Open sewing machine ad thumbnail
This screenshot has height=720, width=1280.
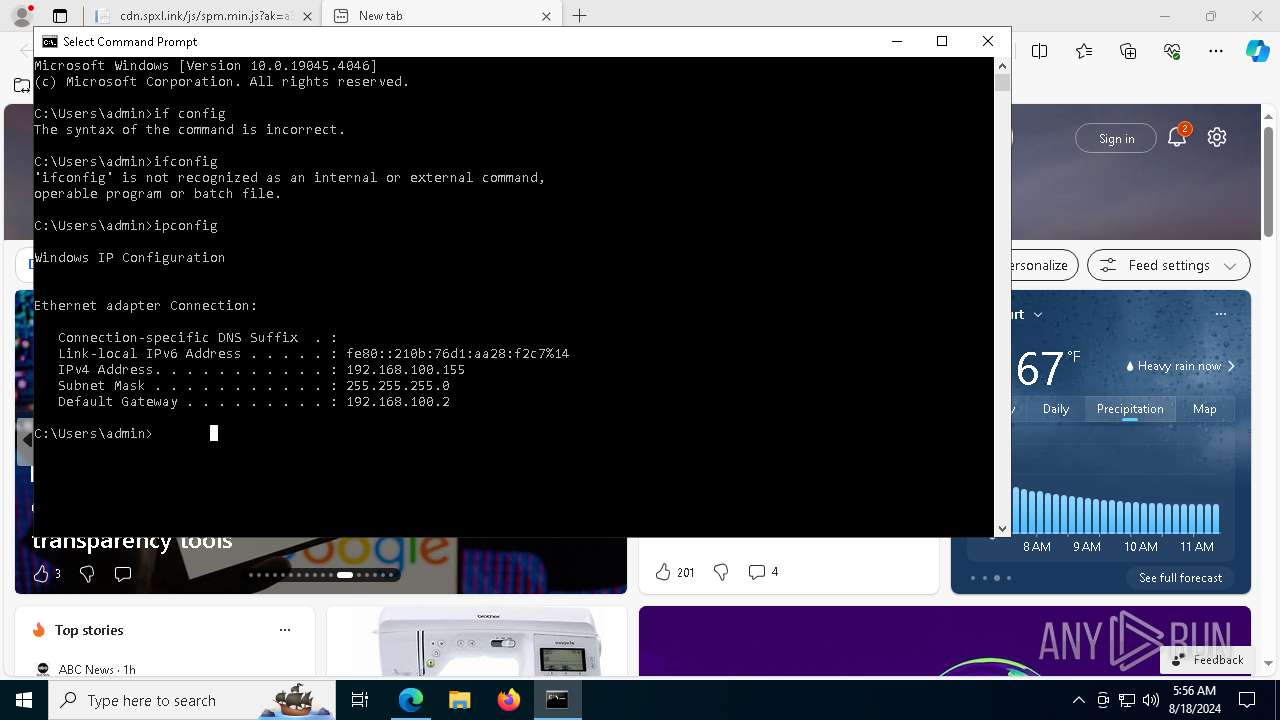pos(477,641)
